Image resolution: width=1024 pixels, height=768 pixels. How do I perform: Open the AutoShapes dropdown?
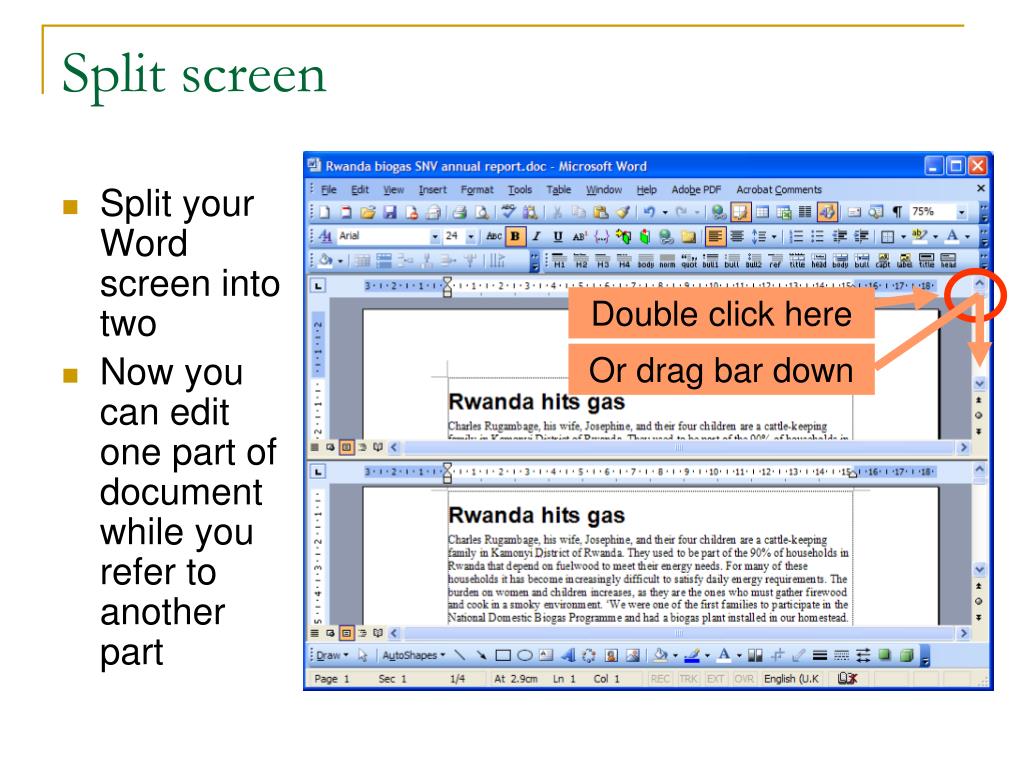pyautogui.click(x=413, y=655)
